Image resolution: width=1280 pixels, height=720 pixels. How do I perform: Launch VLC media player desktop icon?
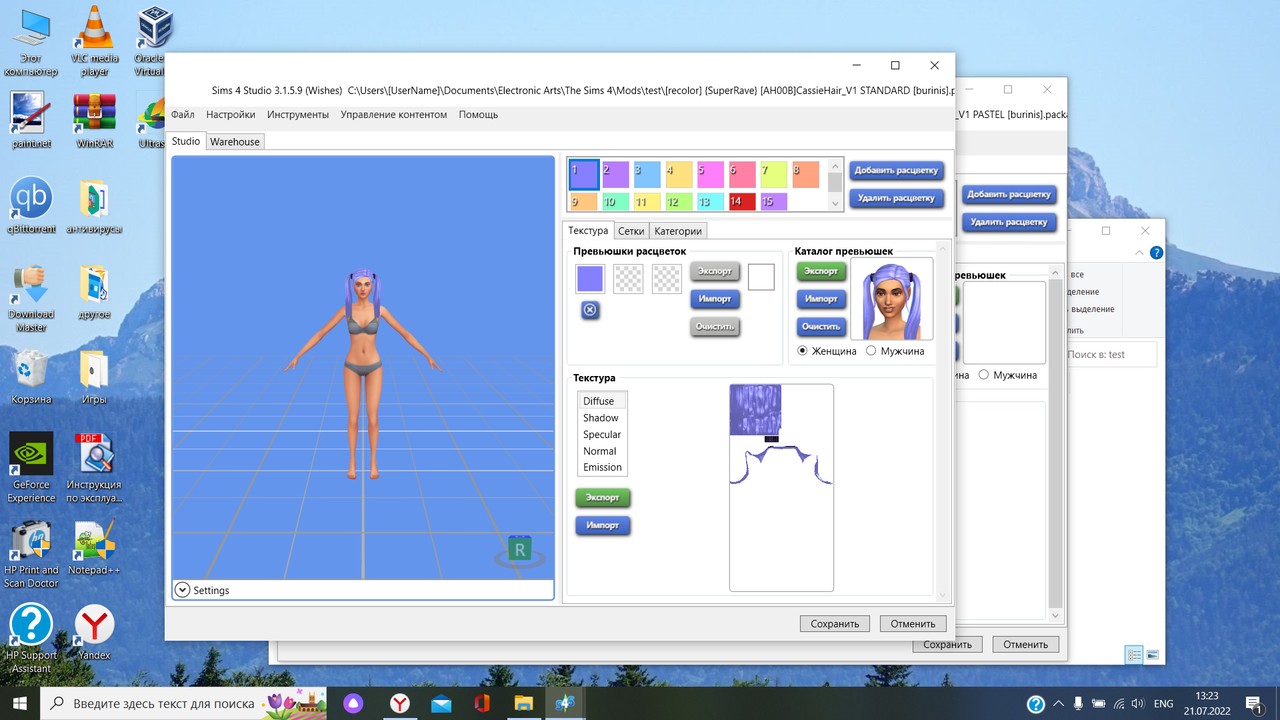pos(94,40)
